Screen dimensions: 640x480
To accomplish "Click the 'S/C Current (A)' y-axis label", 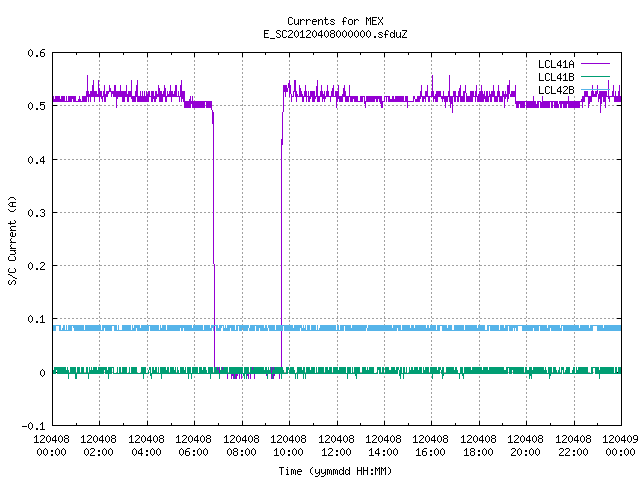I will click(12, 241).
